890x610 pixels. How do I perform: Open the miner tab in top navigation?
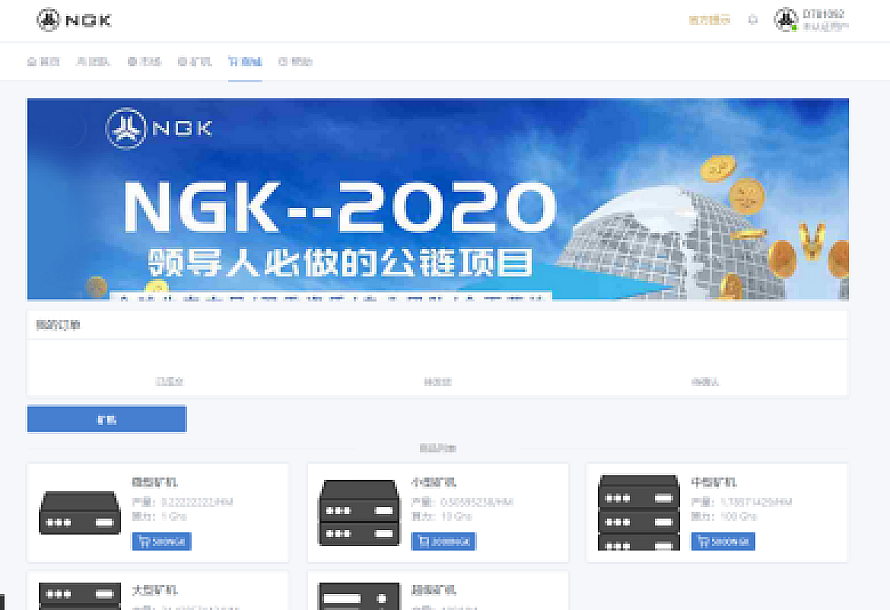(x=194, y=61)
